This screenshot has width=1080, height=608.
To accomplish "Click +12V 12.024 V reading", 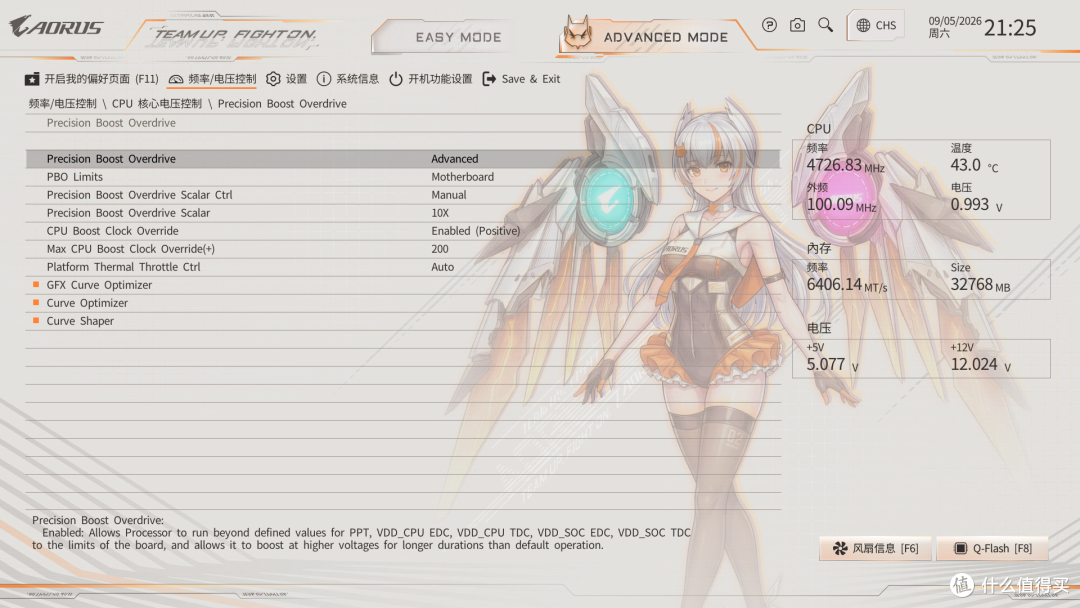I will (x=981, y=364).
